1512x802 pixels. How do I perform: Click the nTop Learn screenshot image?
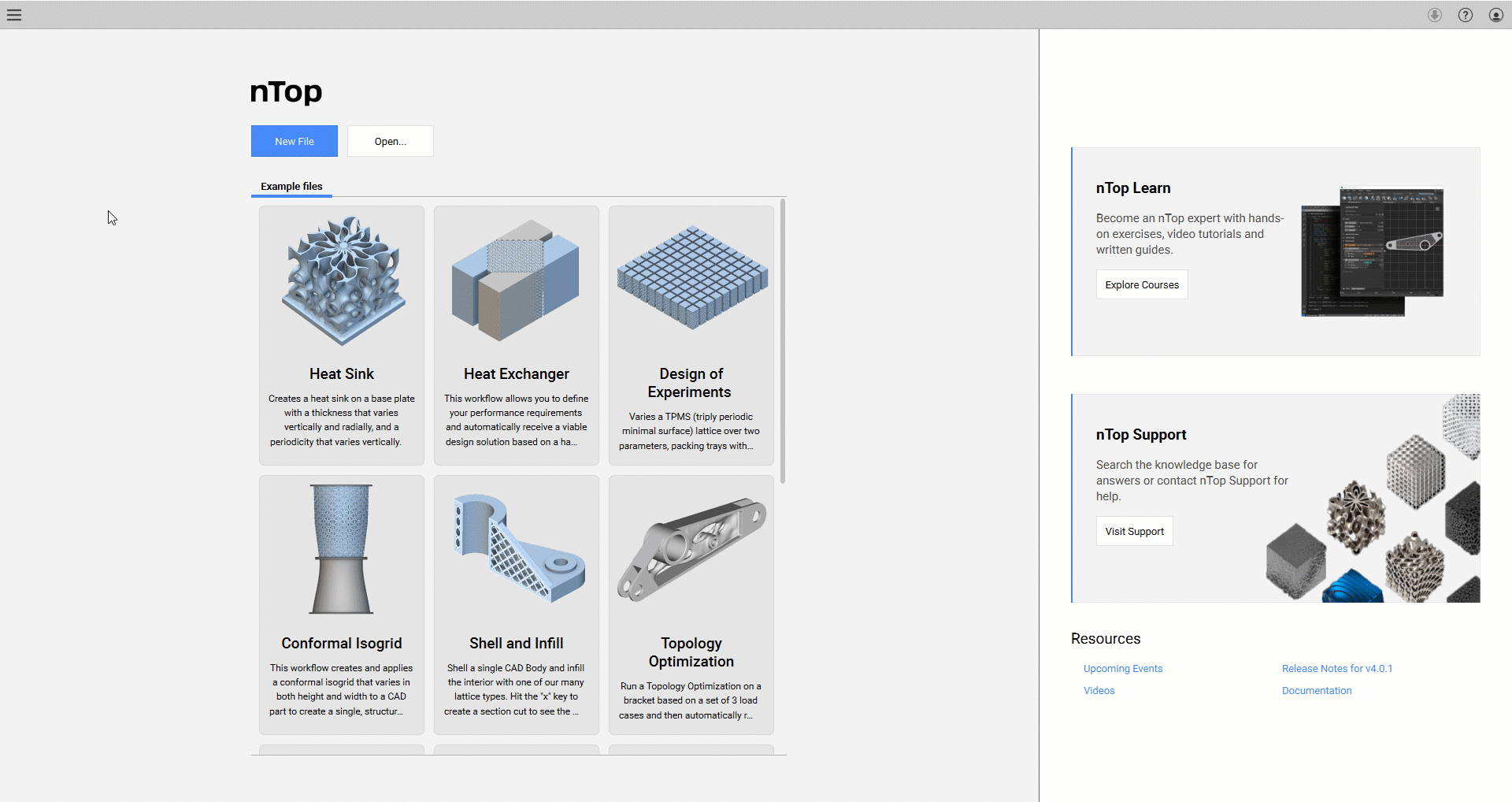(x=1373, y=251)
